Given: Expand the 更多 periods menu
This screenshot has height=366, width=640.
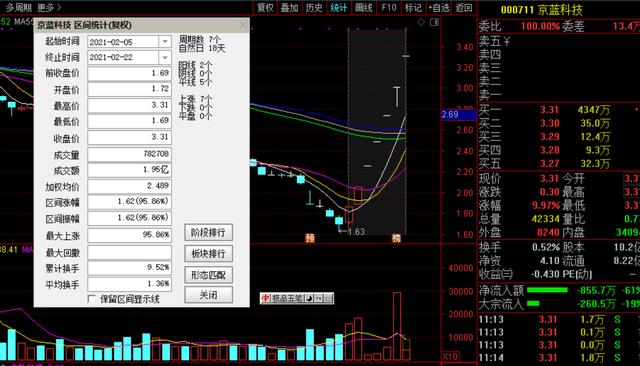Looking at the screenshot, I should pyautogui.click(x=49, y=7).
